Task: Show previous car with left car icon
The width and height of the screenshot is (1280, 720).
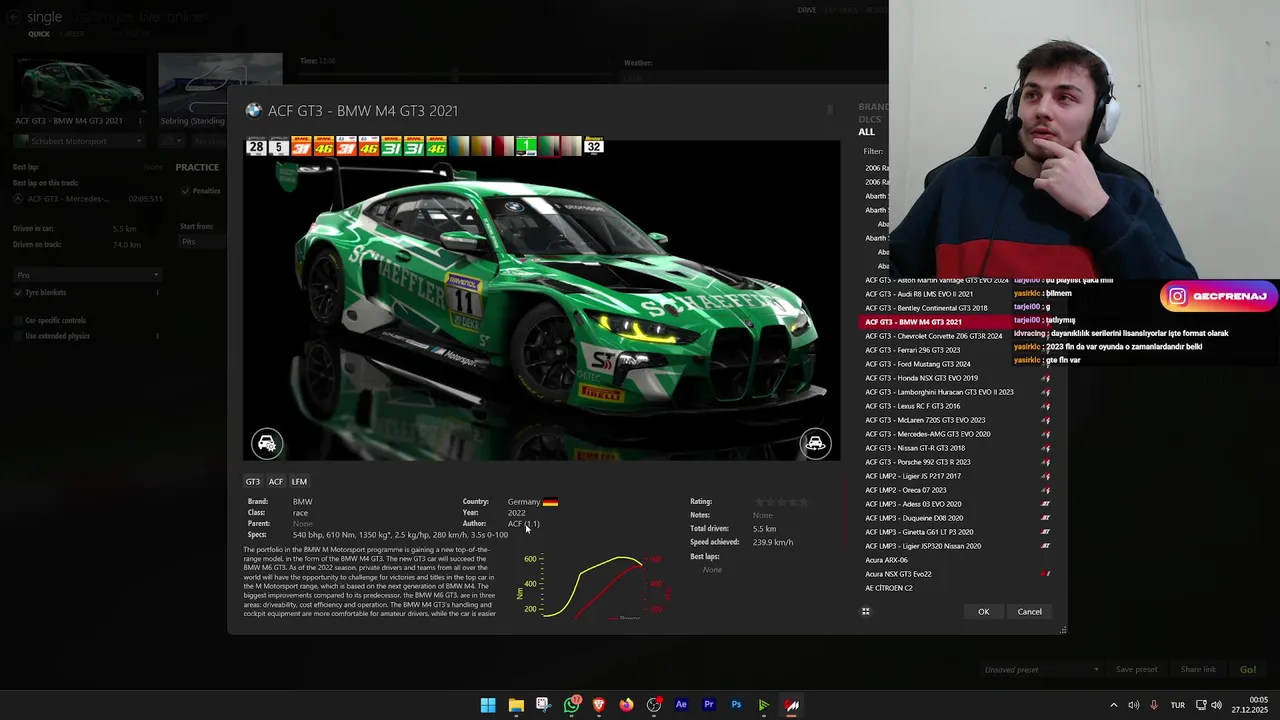Action: (x=267, y=443)
